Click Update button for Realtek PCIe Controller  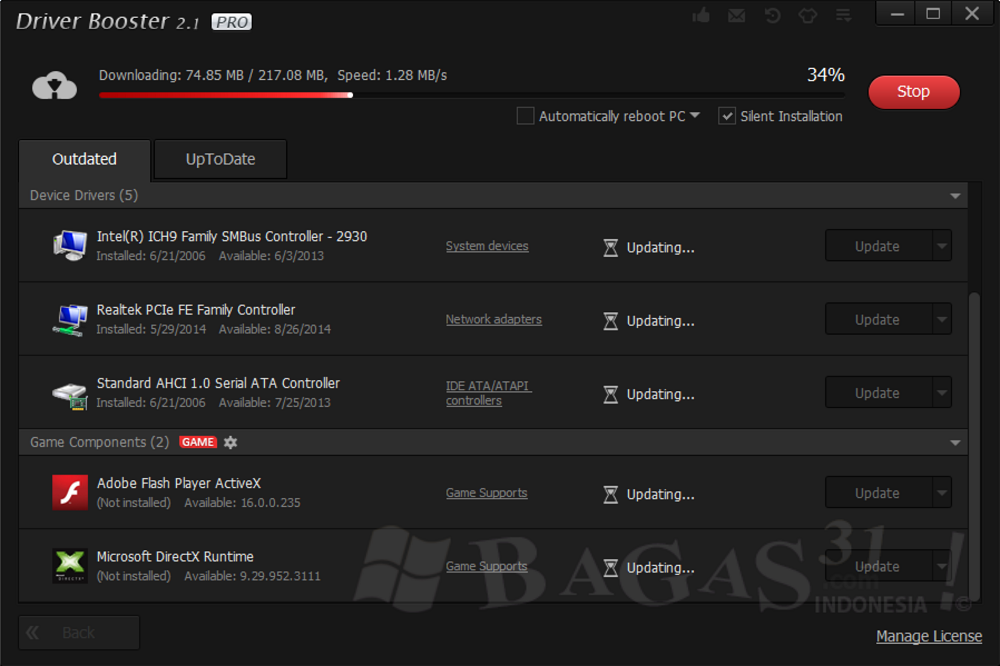879,319
